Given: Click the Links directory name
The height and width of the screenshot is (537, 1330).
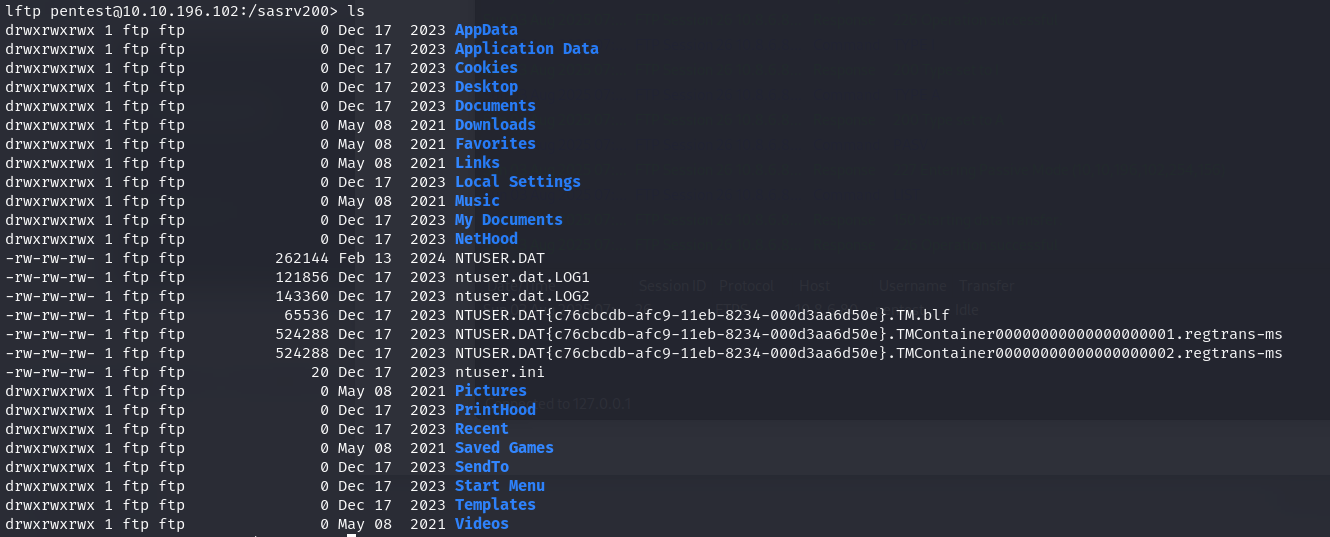Looking at the screenshot, I should (x=477, y=163).
